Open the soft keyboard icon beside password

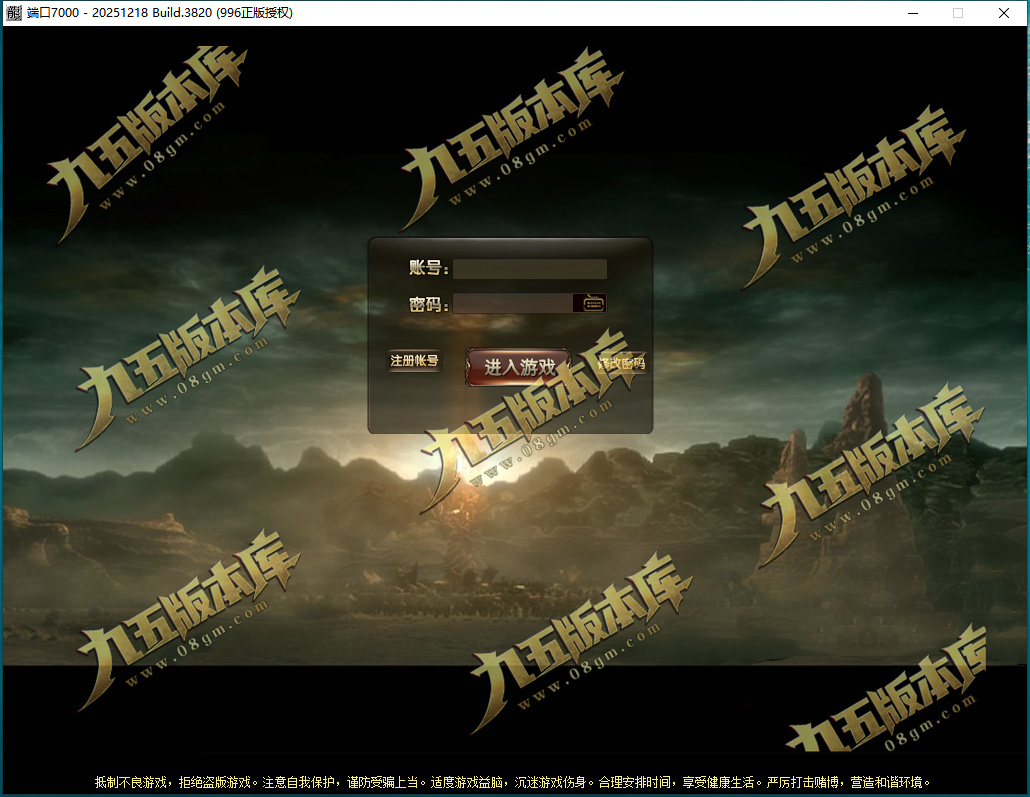(593, 303)
